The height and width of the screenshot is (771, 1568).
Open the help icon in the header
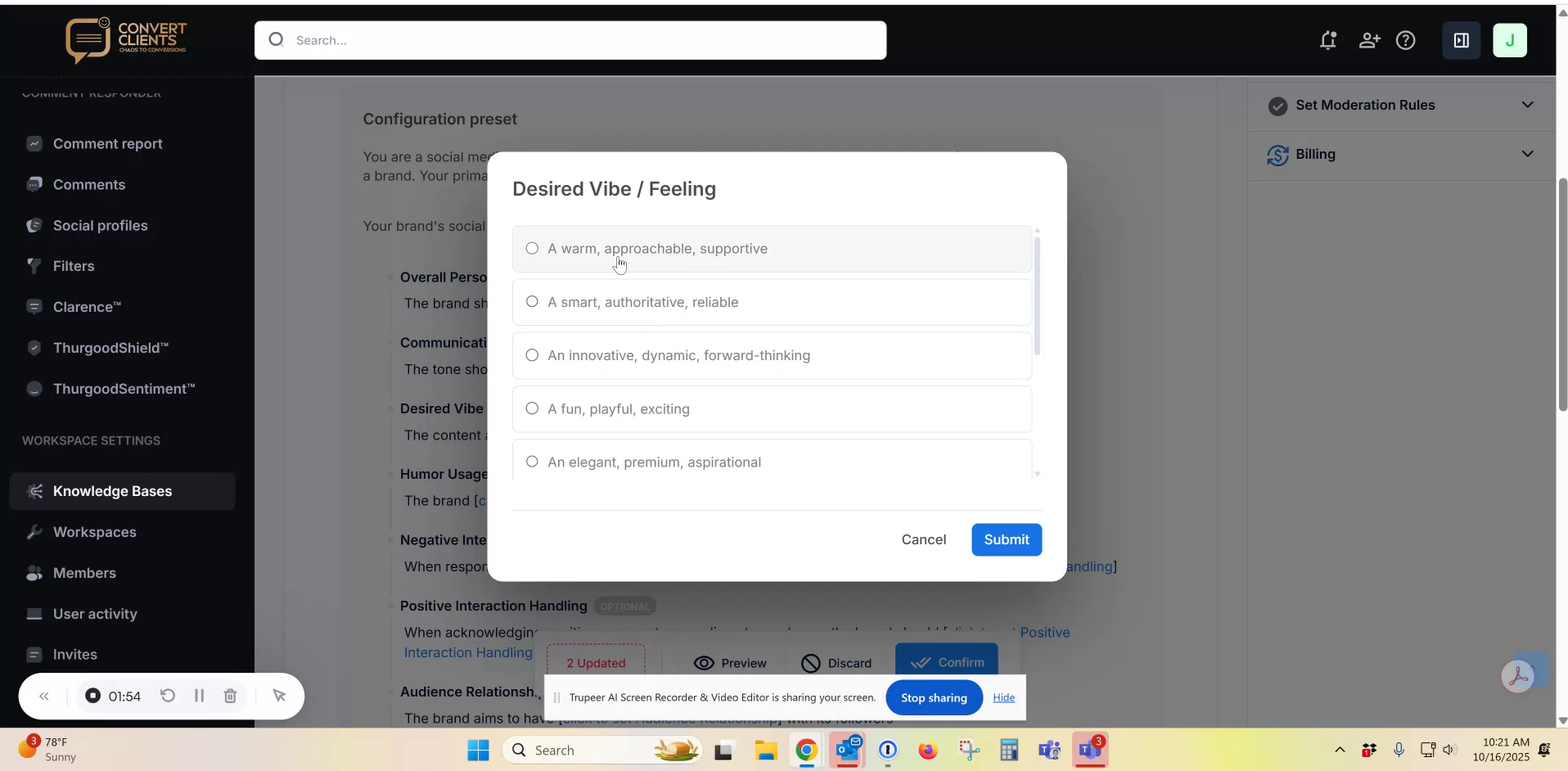[x=1406, y=40]
